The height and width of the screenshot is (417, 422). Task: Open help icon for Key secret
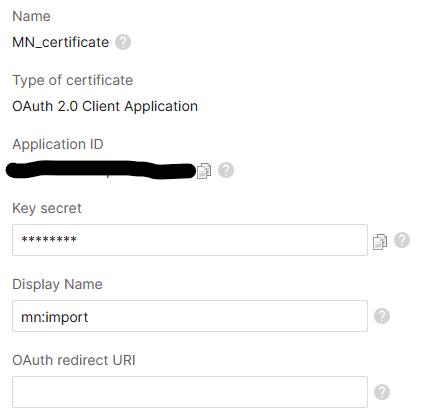(x=402, y=240)
